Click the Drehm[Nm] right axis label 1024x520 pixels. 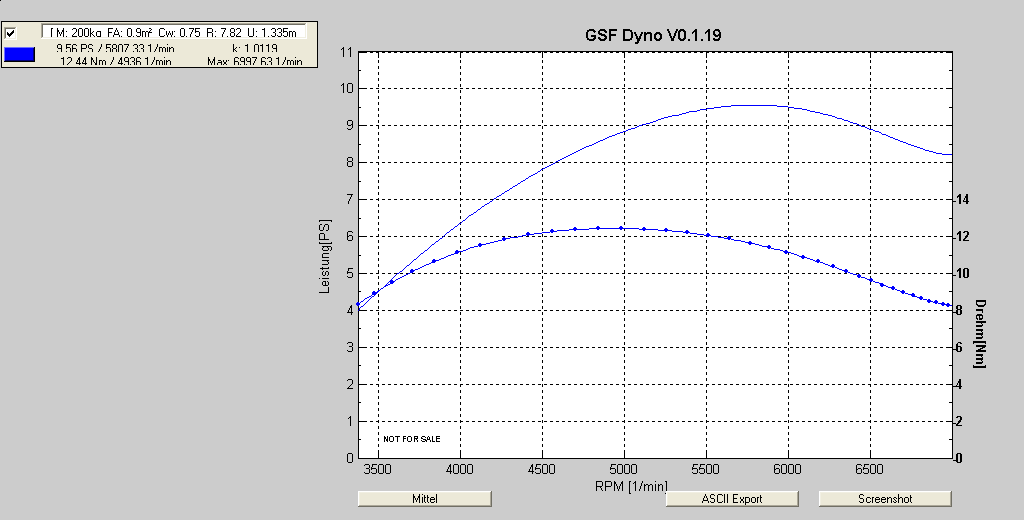[x=981, y=333]
